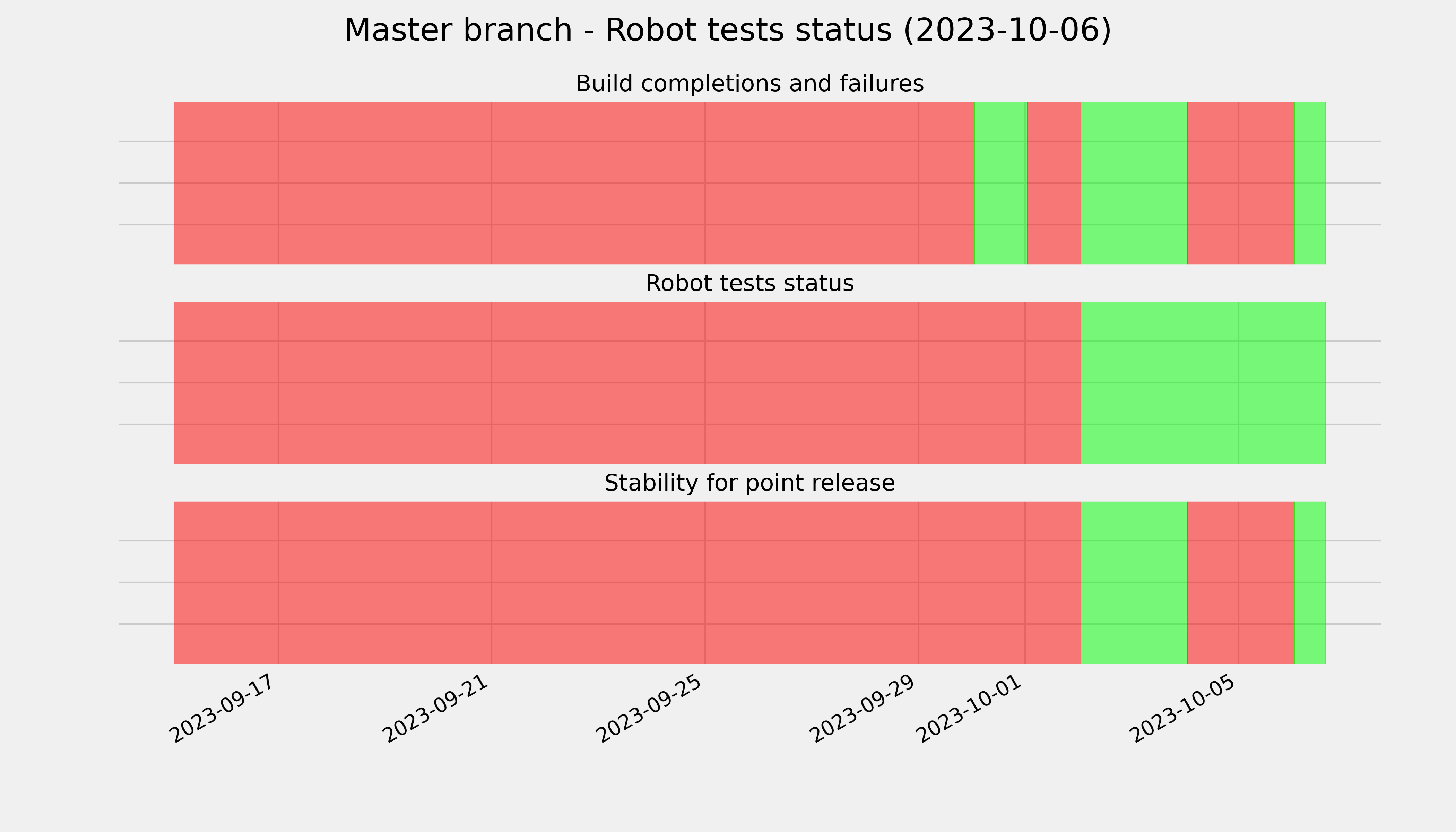Click the large red region in Robot tests status
The image size is (1456, 832).
pos(627,383)
